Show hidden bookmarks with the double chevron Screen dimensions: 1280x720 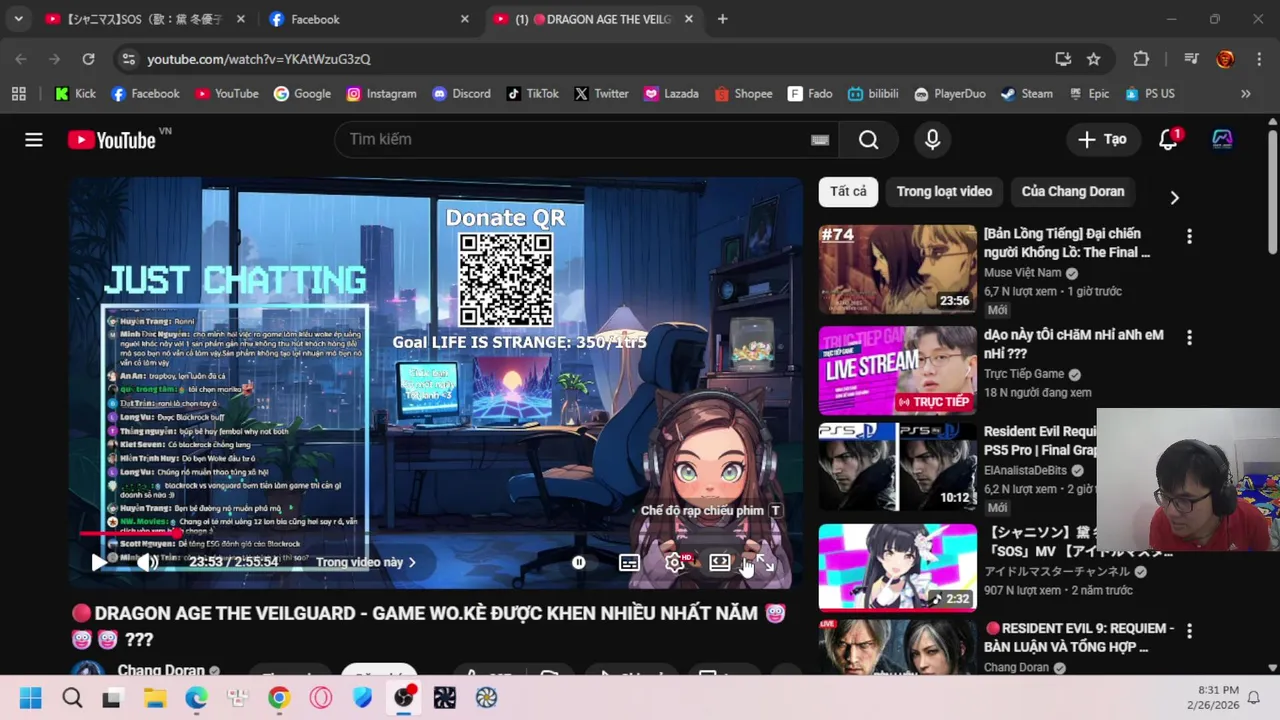pyautogui.click(x=1245, y=93)
